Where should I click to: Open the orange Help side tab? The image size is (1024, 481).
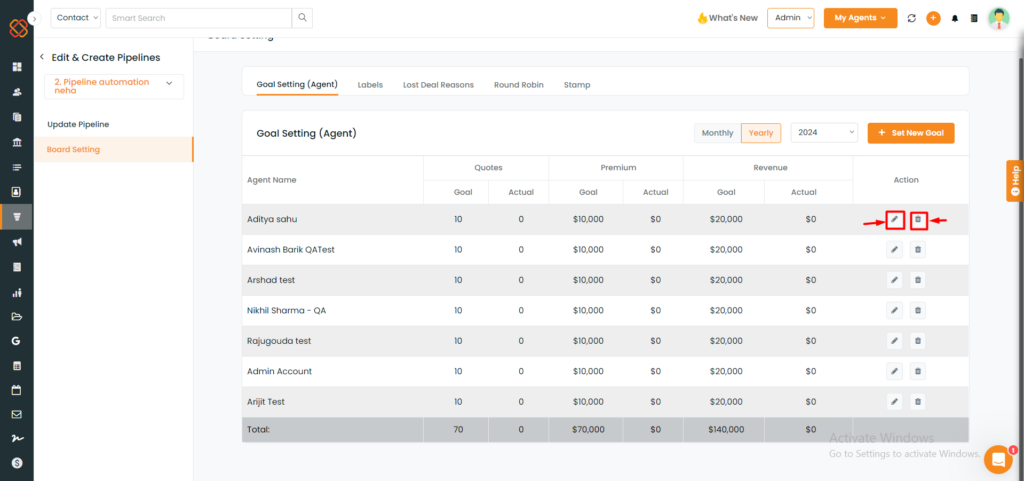pyautogui.click(x=1015, y=180)
